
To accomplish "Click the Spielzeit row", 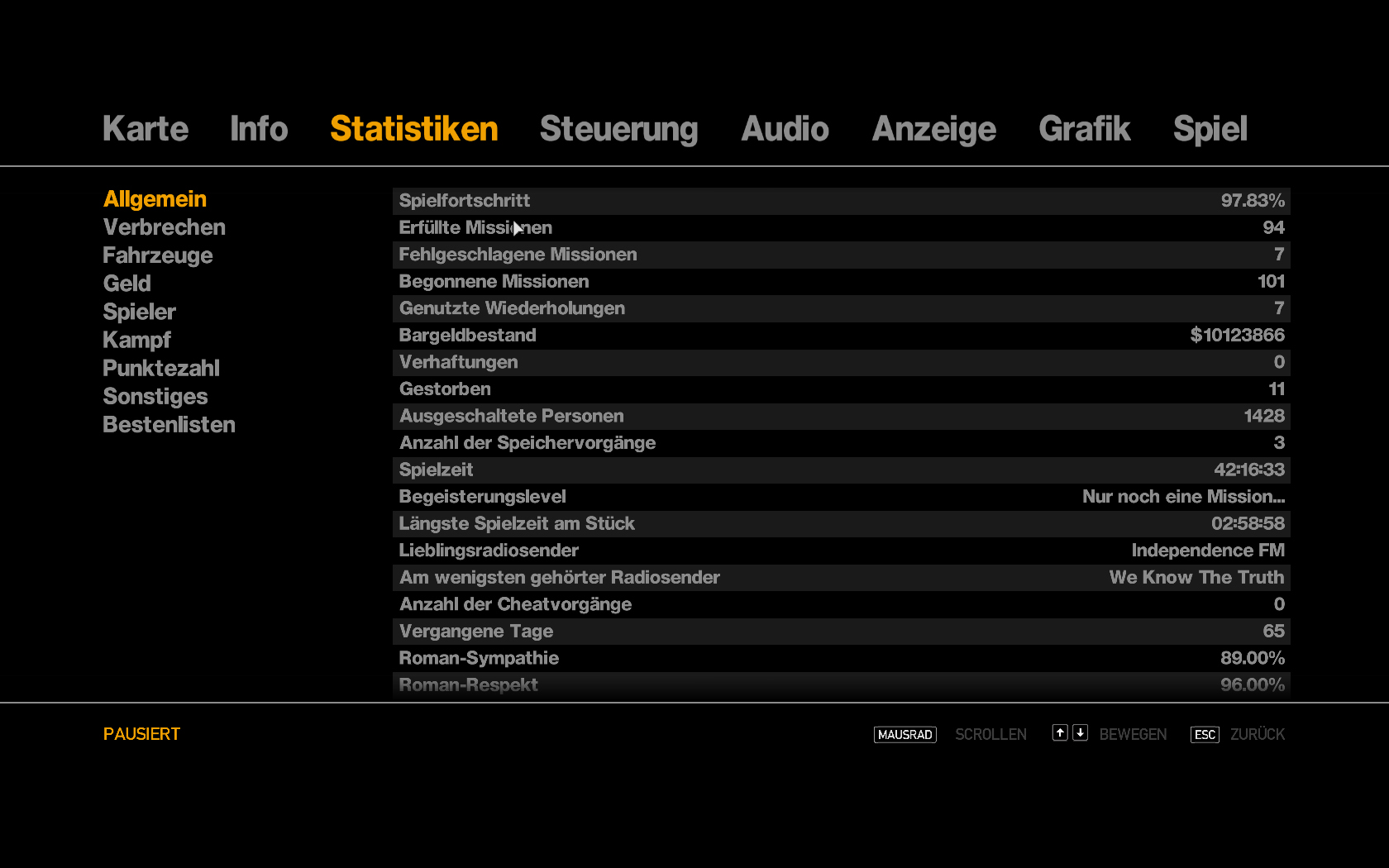I will click(x=842, y=470).
